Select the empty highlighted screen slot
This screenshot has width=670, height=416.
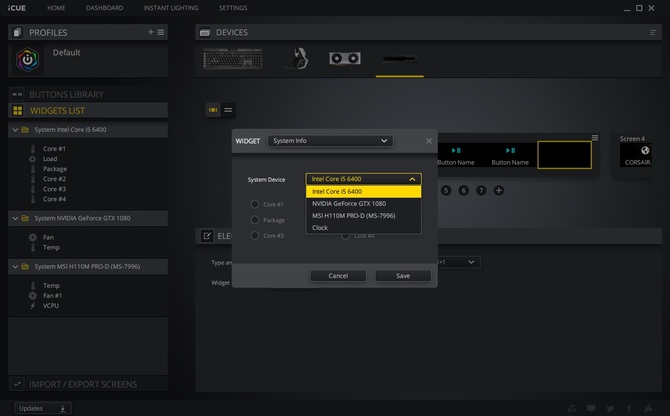pyautogui.click(x=564, y=155)
